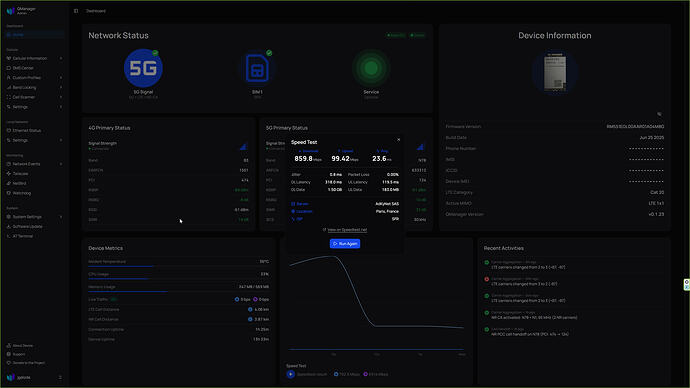Click the LTE Cell Distance icon
Viewport: 690px width, 388px height.
pyautogui.click(x=250, y=309)
